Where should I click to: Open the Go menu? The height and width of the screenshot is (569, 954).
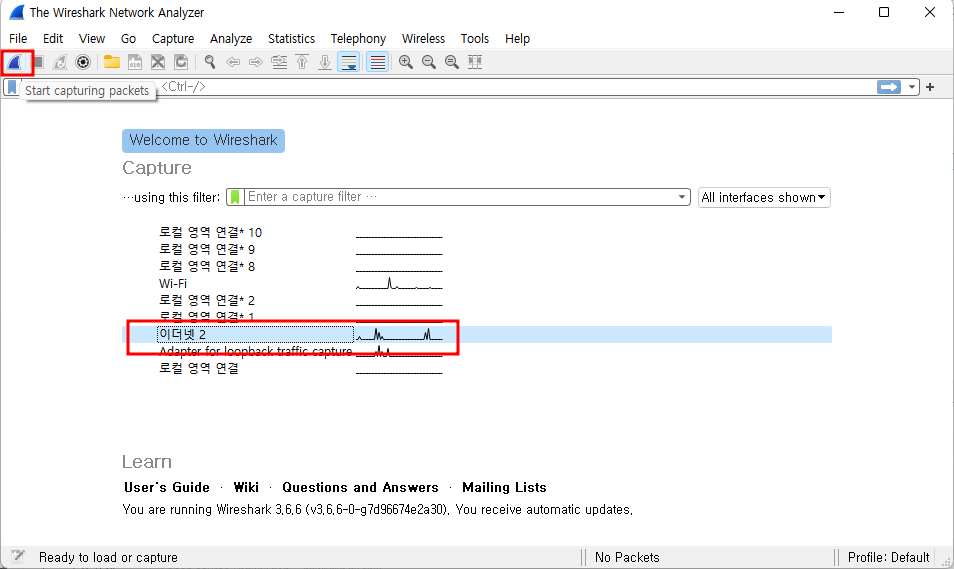click(128, 38)
